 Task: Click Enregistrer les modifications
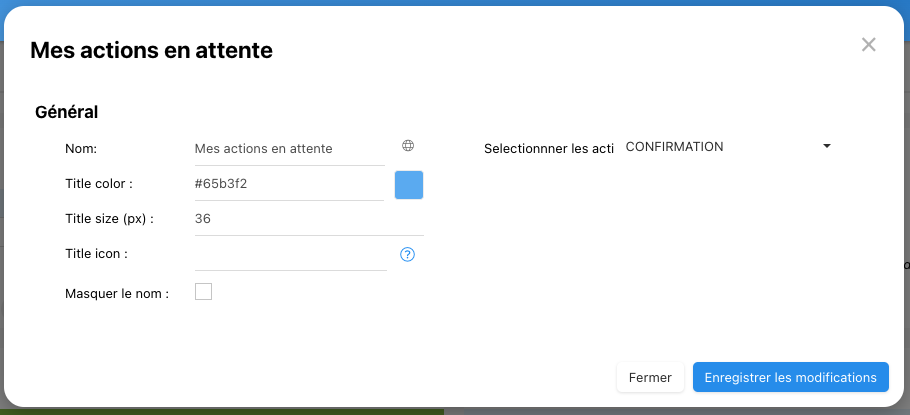point(790,377)
